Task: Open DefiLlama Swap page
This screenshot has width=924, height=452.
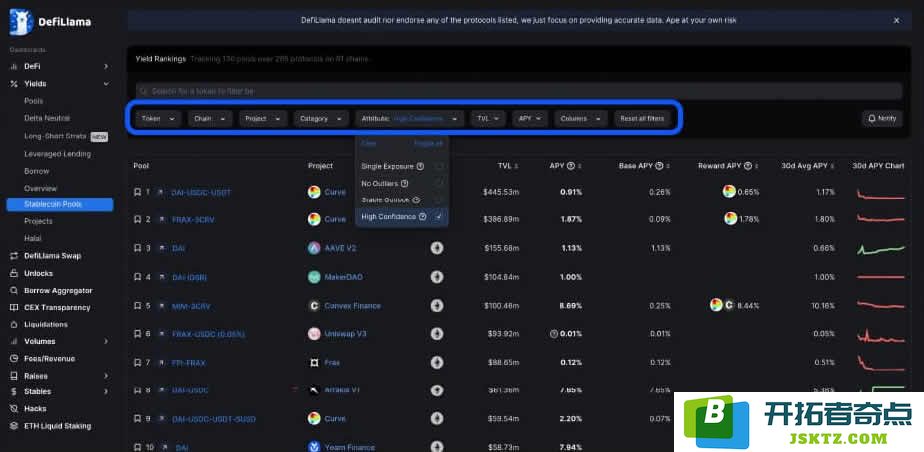Action: 52,256
